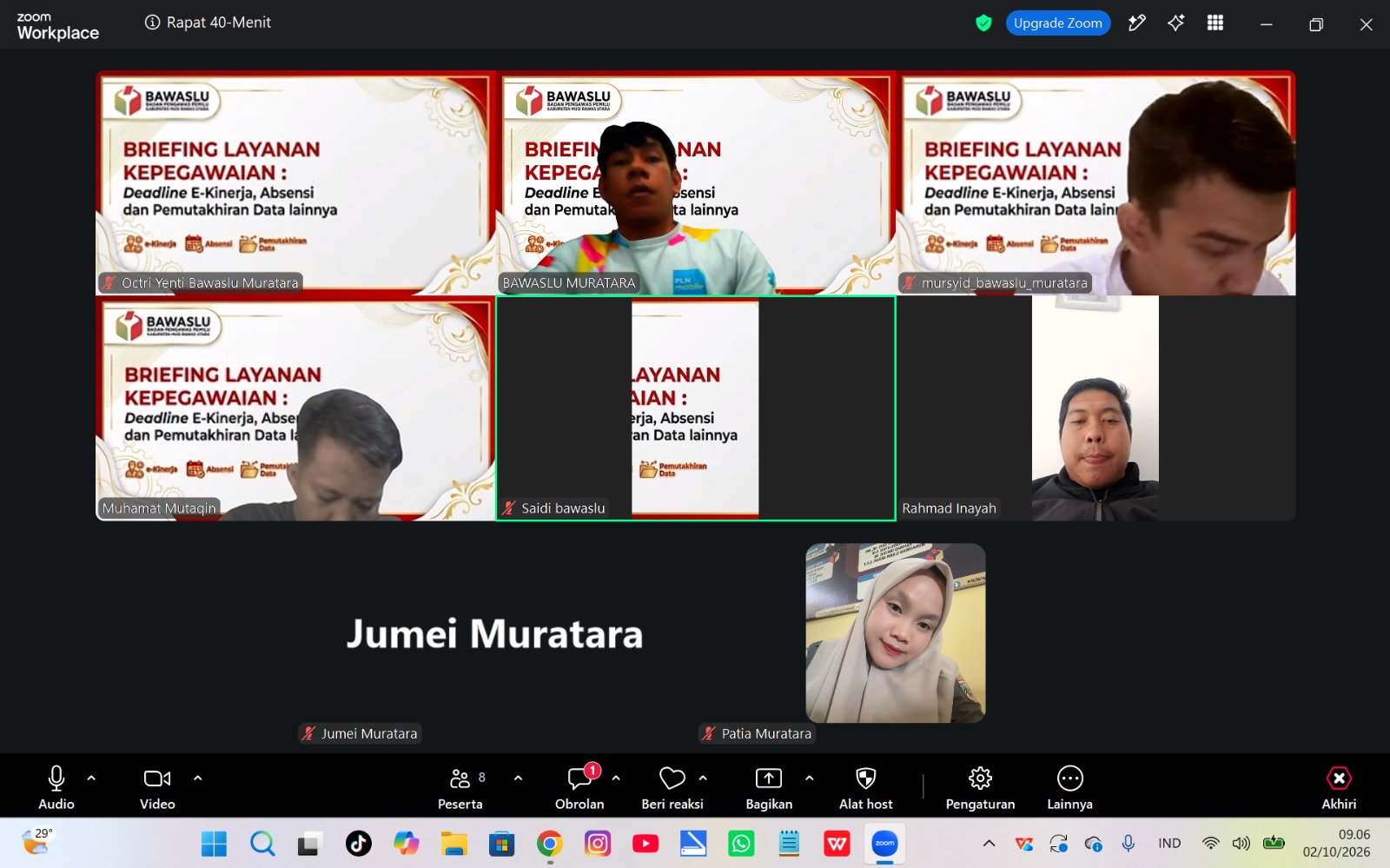The width and height of the screenshot is (1390, 868).
Task: Open the Obrolan chat panel
Action: coord(579,787)
